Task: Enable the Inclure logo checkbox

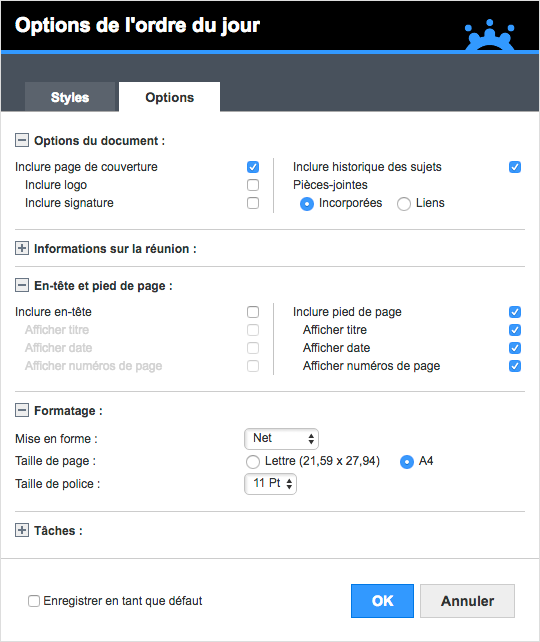Action: (x=253, y=185)
